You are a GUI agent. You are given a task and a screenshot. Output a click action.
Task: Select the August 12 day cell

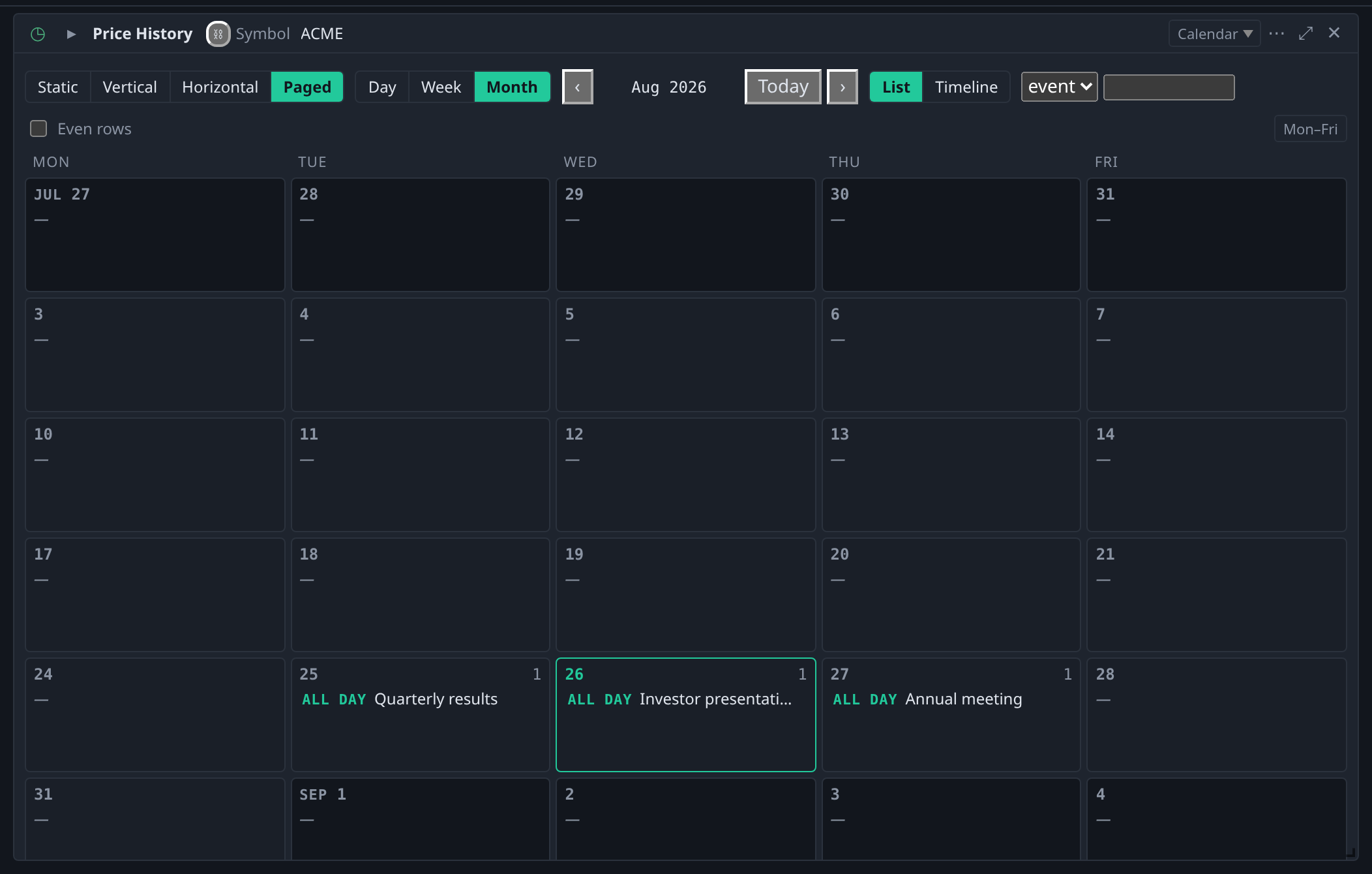(x=685, y=475)
